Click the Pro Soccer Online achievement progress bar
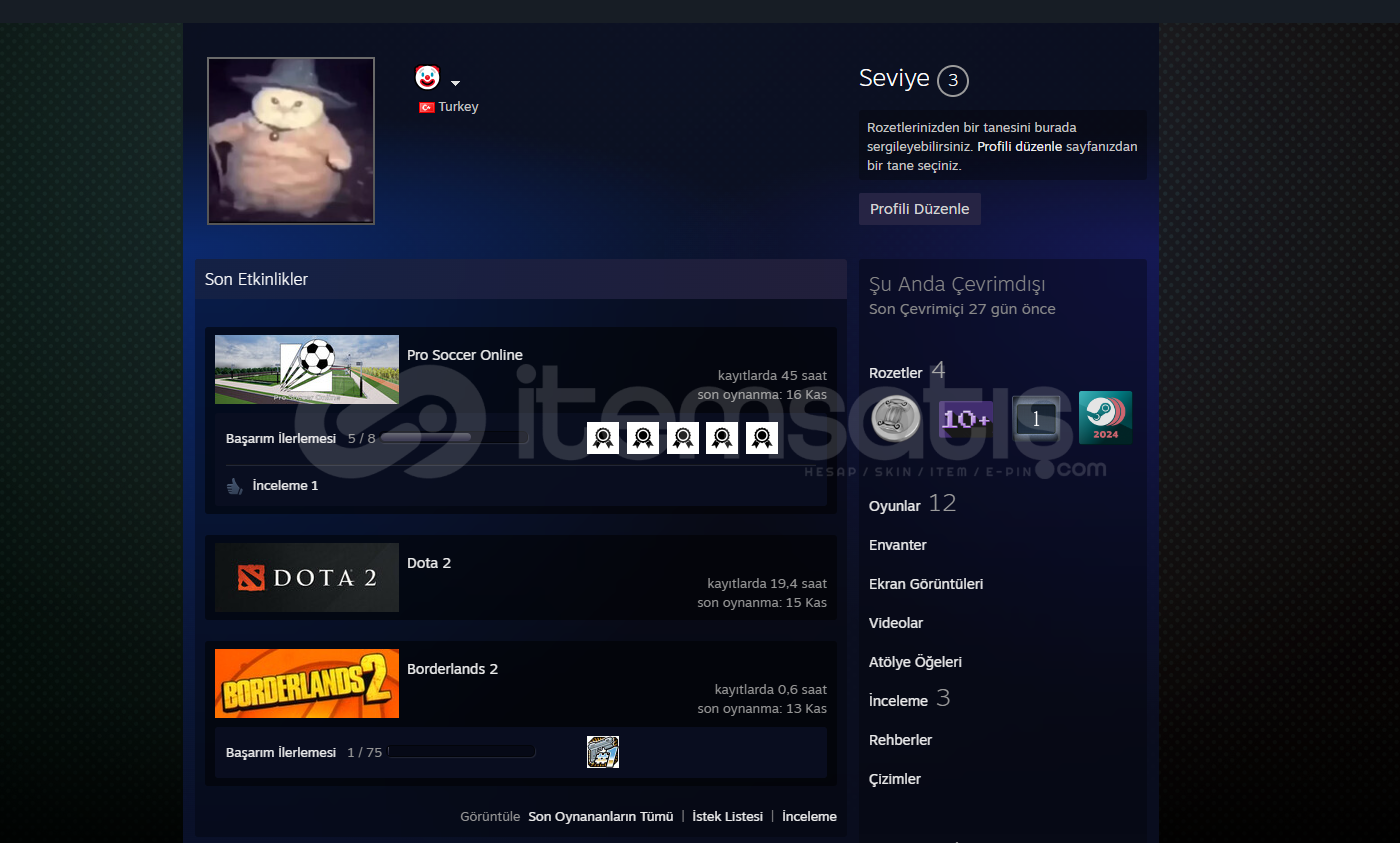Viewport: 1400px width, 843px height. pyautogui.click(x=454, y=438)
